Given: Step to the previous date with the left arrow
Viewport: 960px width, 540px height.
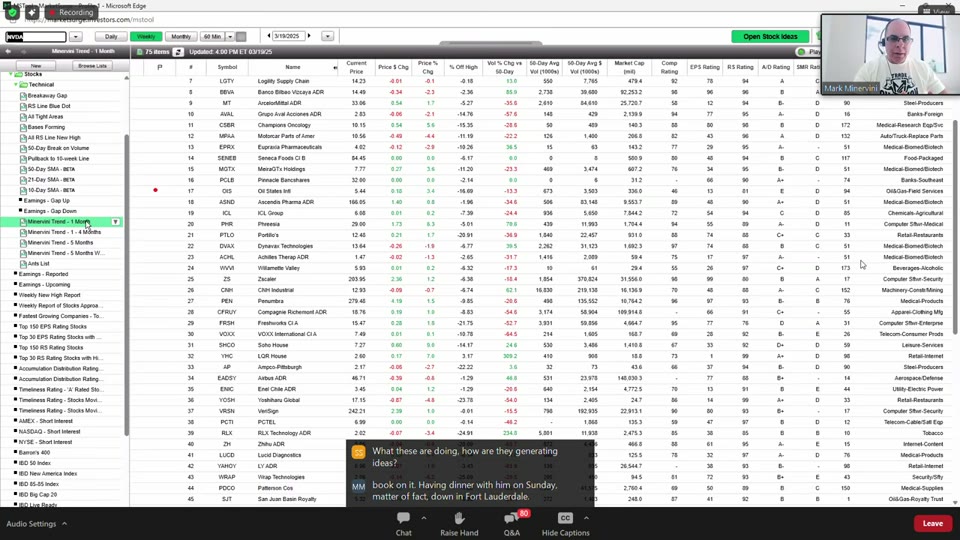Looking at the screenshot, I should [x=269, y=36].
